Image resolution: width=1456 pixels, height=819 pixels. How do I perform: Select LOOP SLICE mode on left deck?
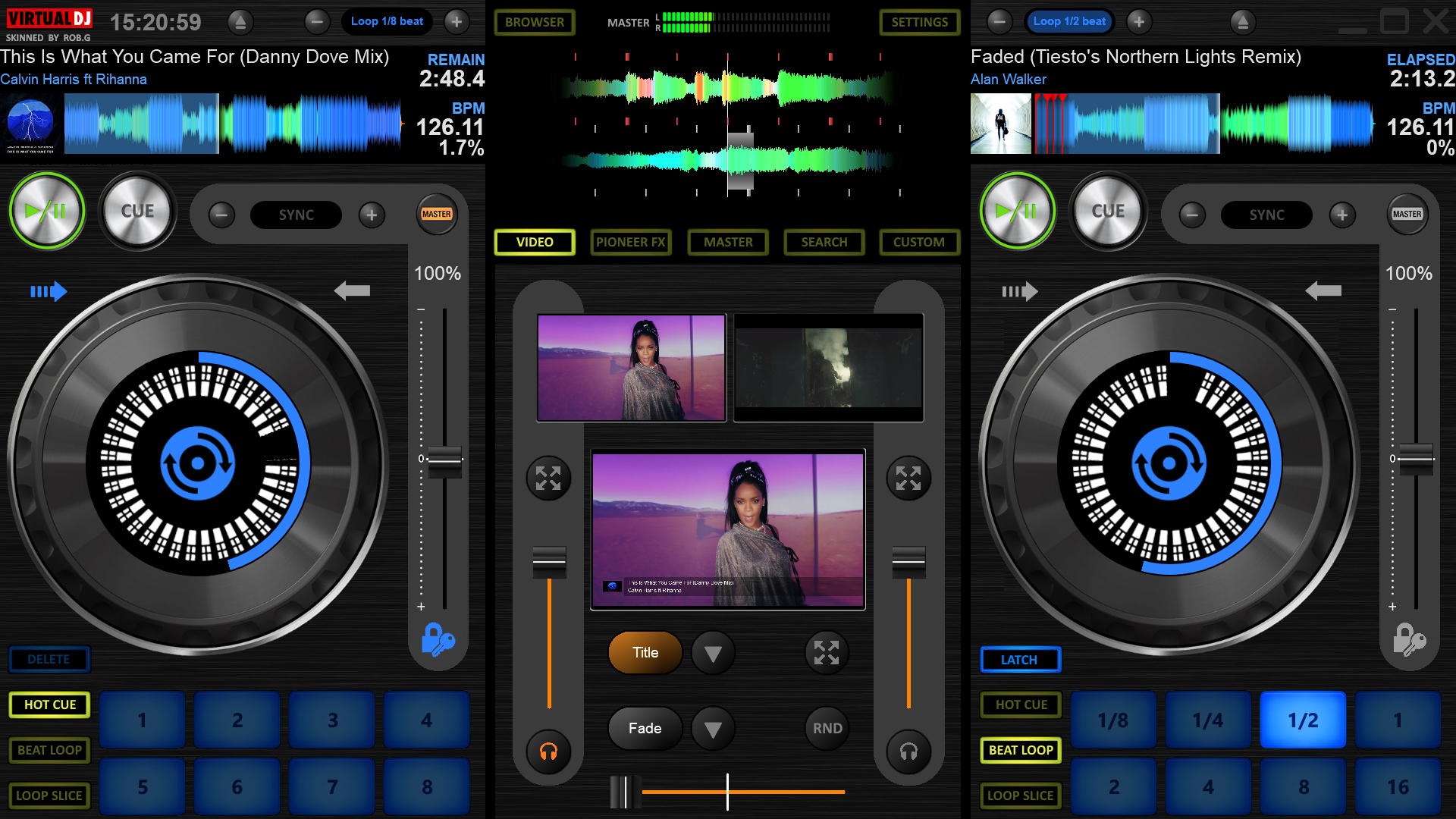click(49, 795)
